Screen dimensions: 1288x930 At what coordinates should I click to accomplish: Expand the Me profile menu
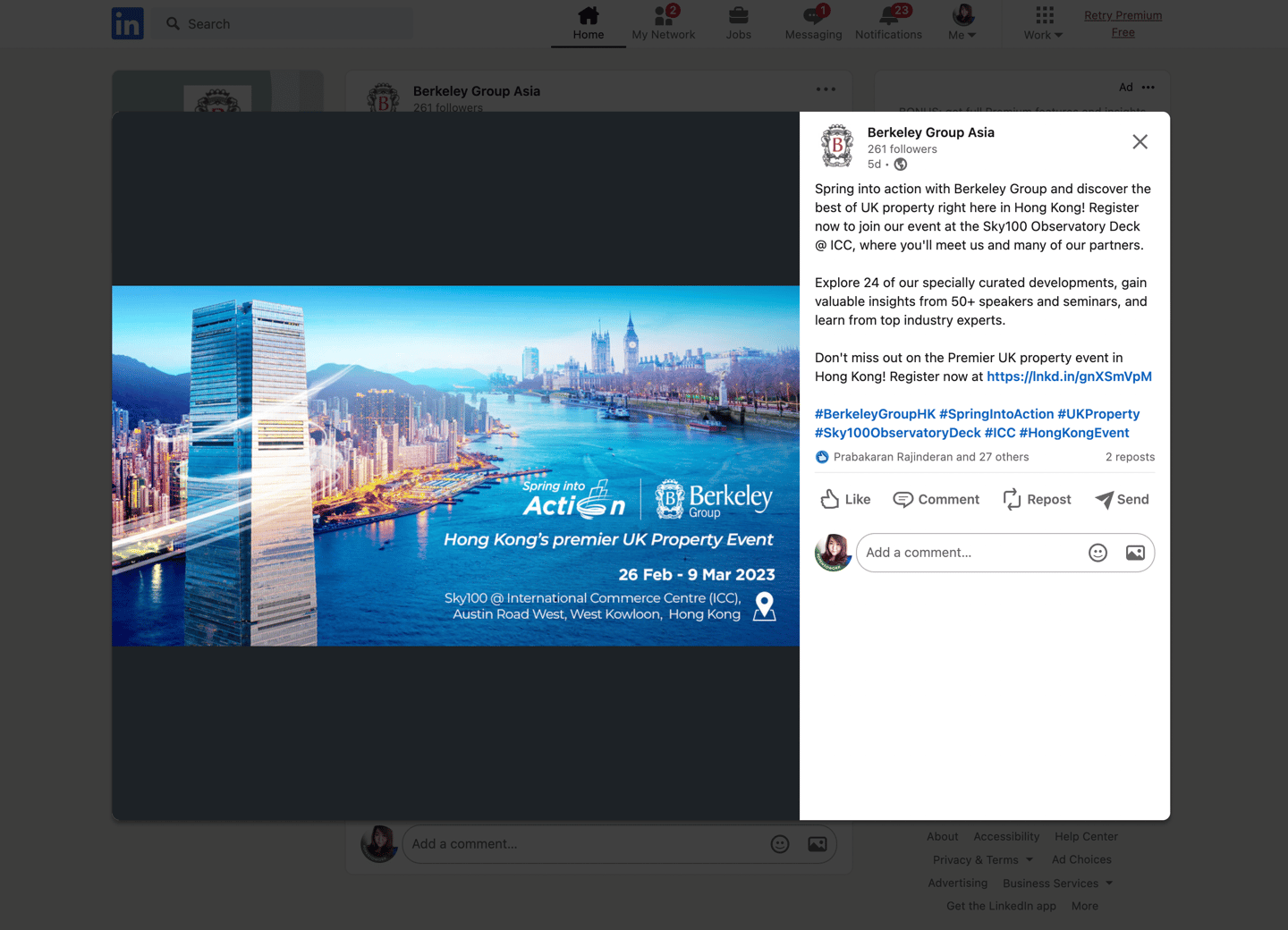962,24
